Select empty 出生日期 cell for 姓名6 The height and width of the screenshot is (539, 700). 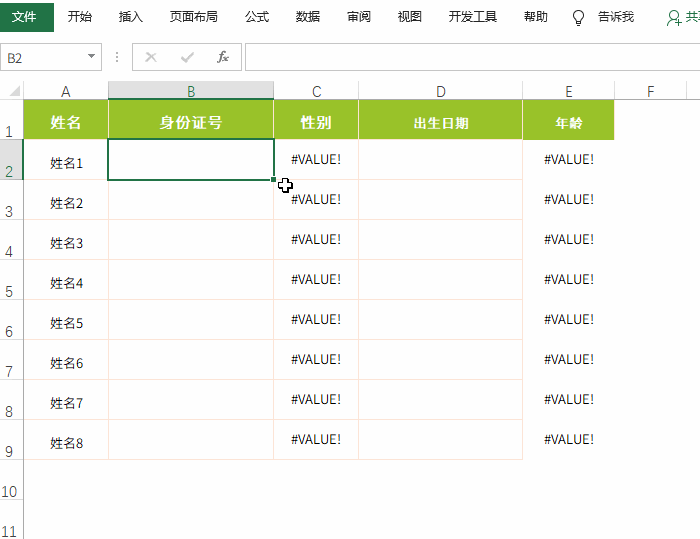click(x=441, y=359)
